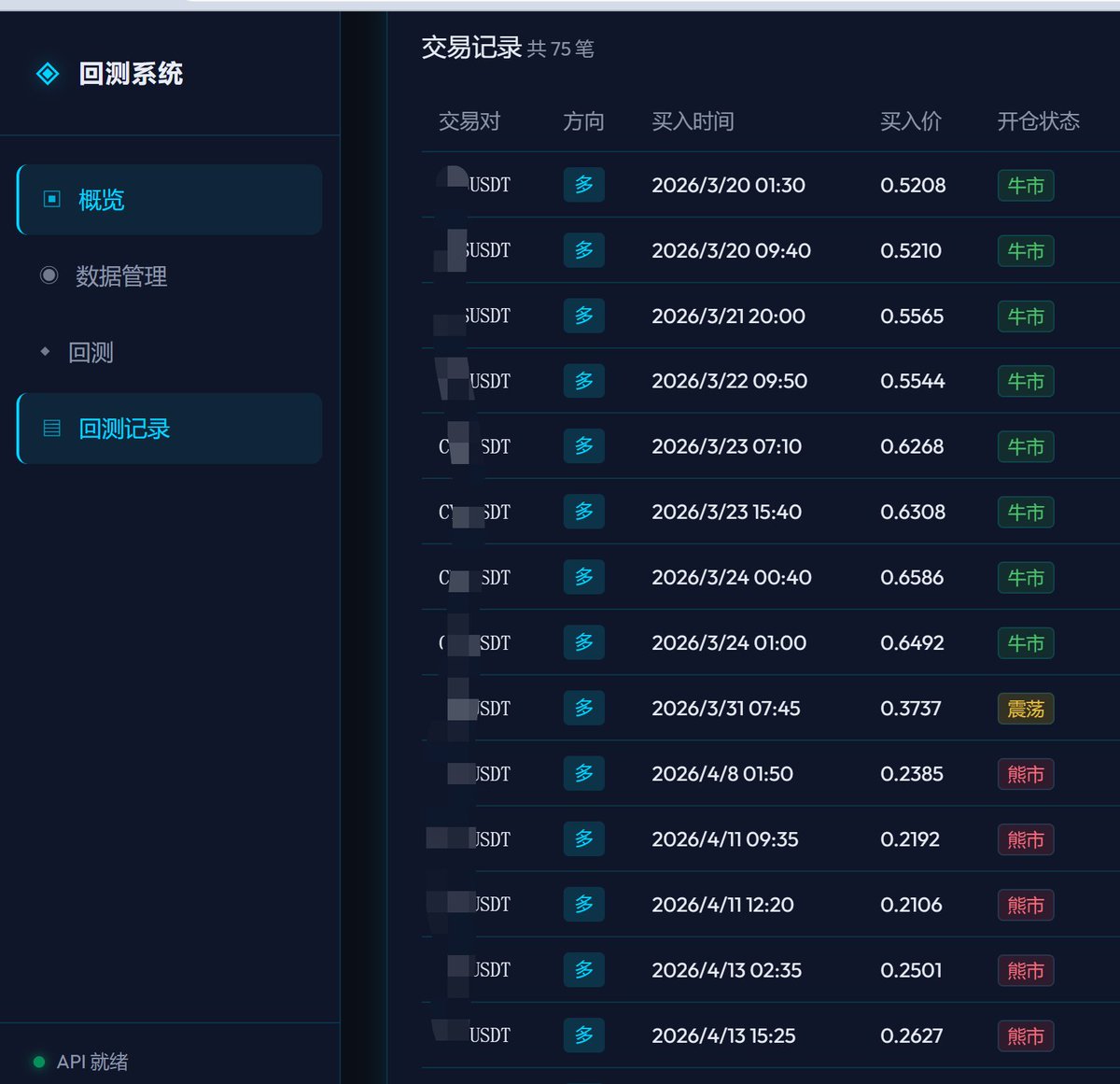The width and height of the screenshot is (1120, 1084).
Task: Click the 回测系统 diamond logo icon
Action: pos(48,74)
